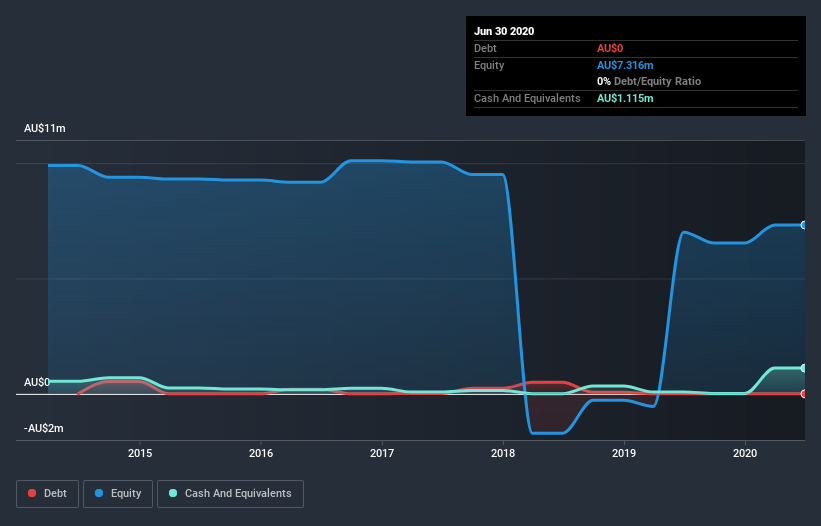Click the Cash And Equivalents endpoint marker
Screen dimensions: 821x526
coord(804,368)
